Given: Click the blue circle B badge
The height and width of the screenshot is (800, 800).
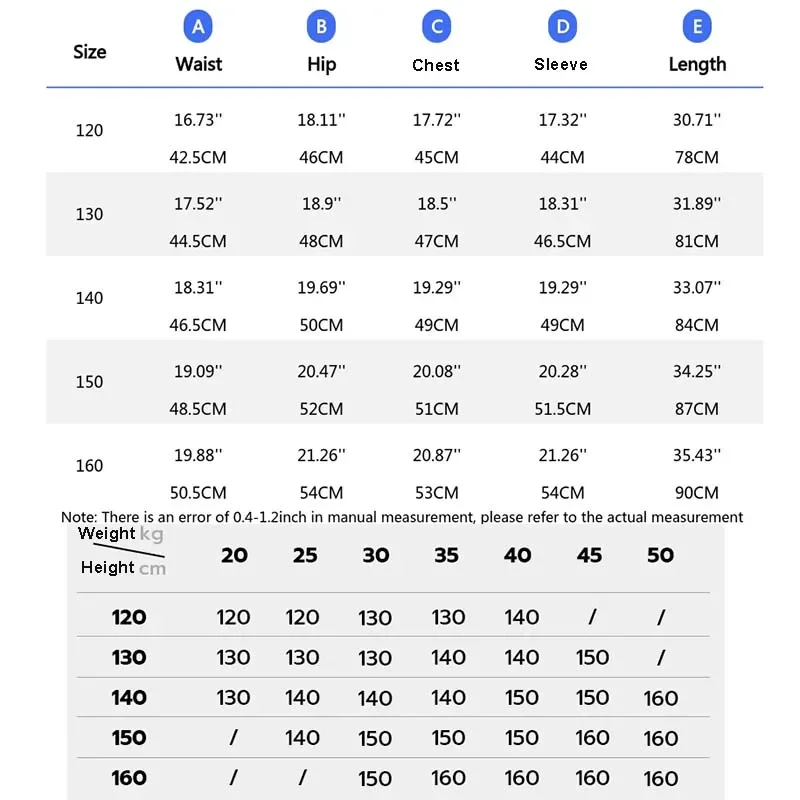Looking at the screenshot, I should [321, 27].
